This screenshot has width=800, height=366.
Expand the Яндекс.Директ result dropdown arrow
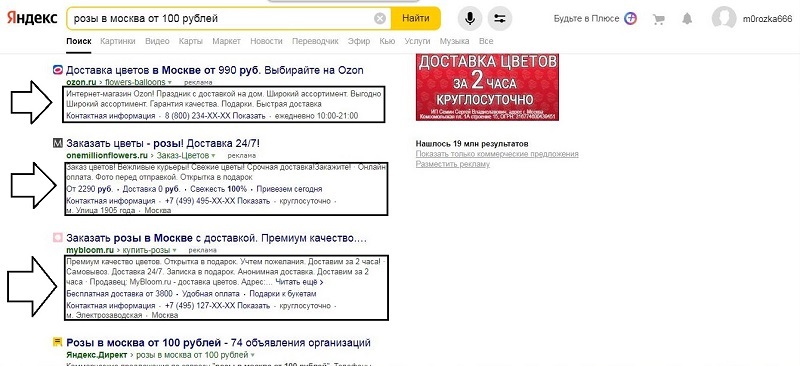(x=252, y=355)
